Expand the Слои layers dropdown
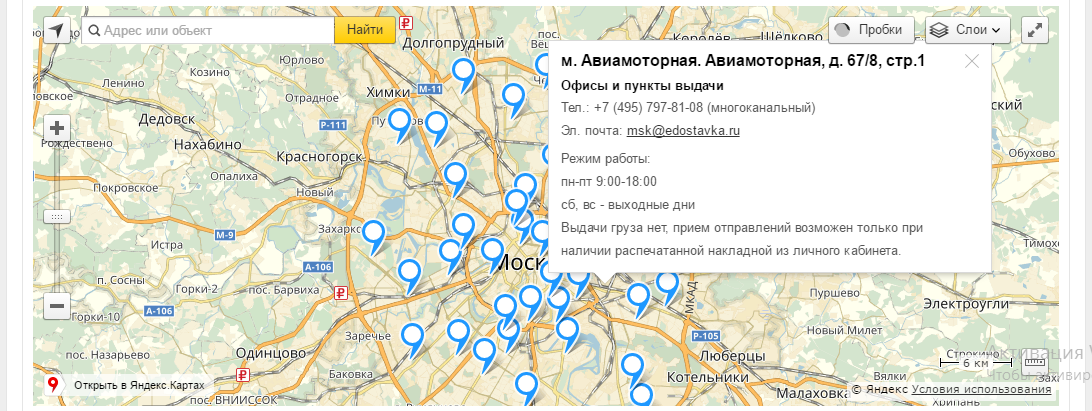The height and width of the screenshot is (411, 1092). click(x=968, y=30)
